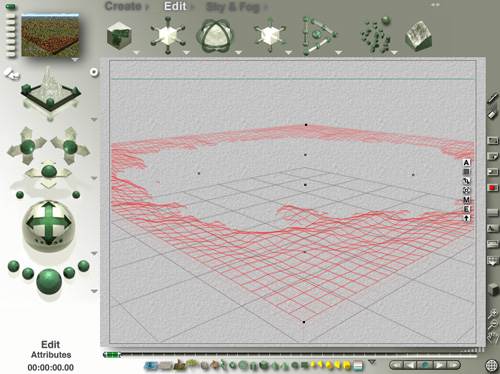Toggle the small round button beside view control
Screen dimensions: 500x374
coord(94,72)
